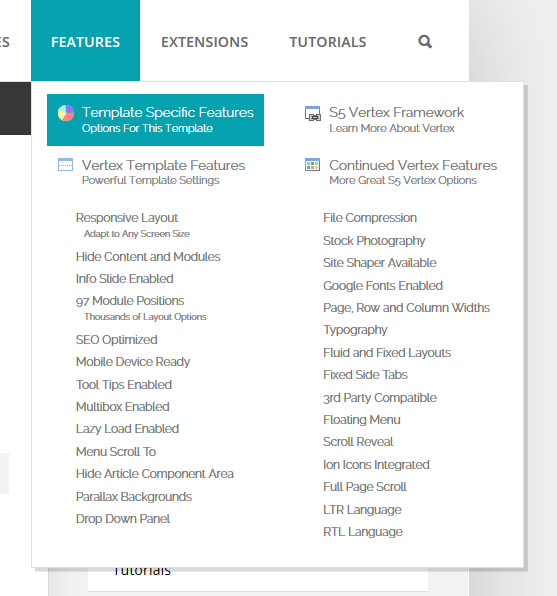Select SEO Optimized feature link
Screen dimensions: 557x596
pos(117,339)
